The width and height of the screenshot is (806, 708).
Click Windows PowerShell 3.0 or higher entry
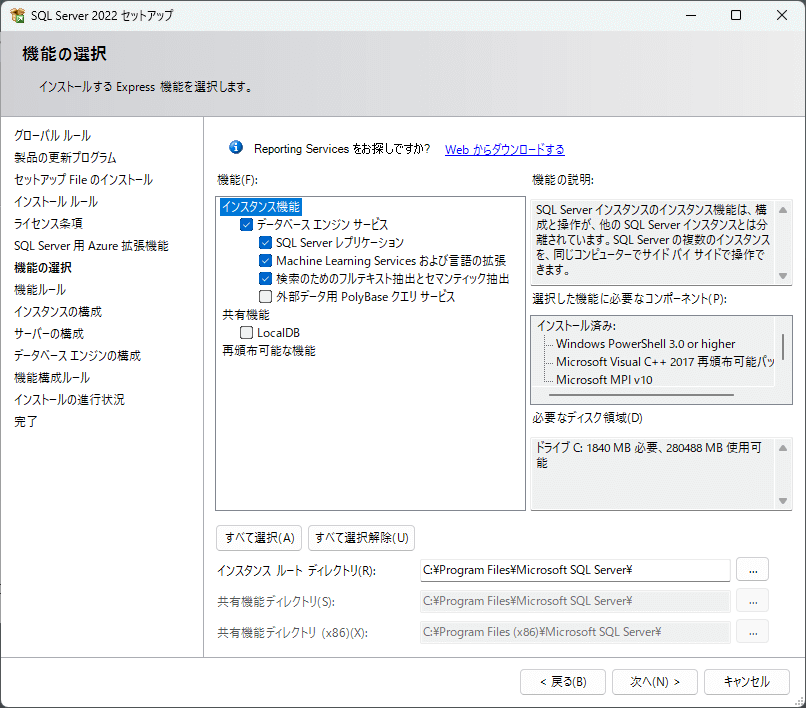[x=646, y=344]
